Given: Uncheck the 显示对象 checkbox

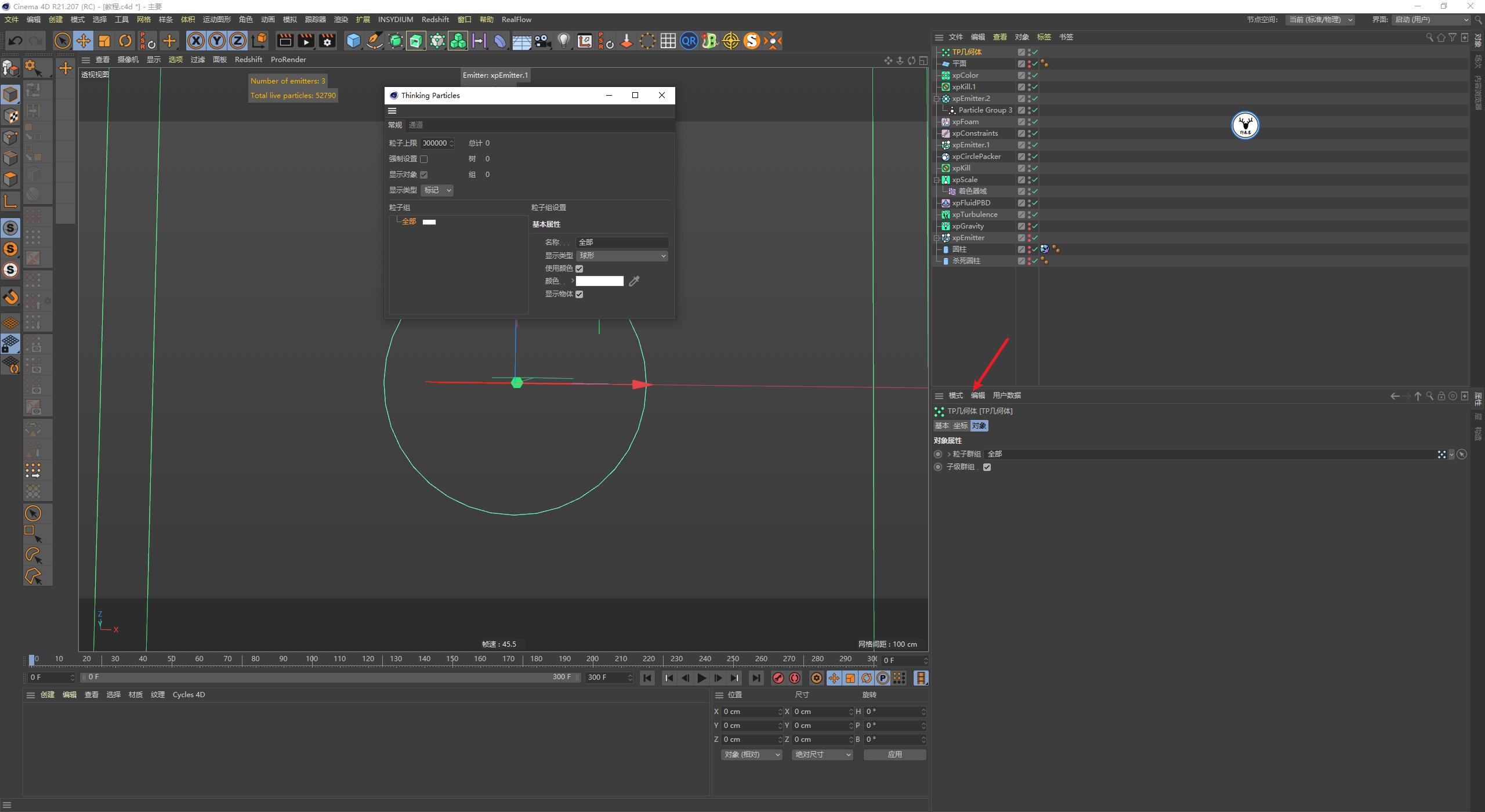Looking at the screenshot, I should click(424, 174).
